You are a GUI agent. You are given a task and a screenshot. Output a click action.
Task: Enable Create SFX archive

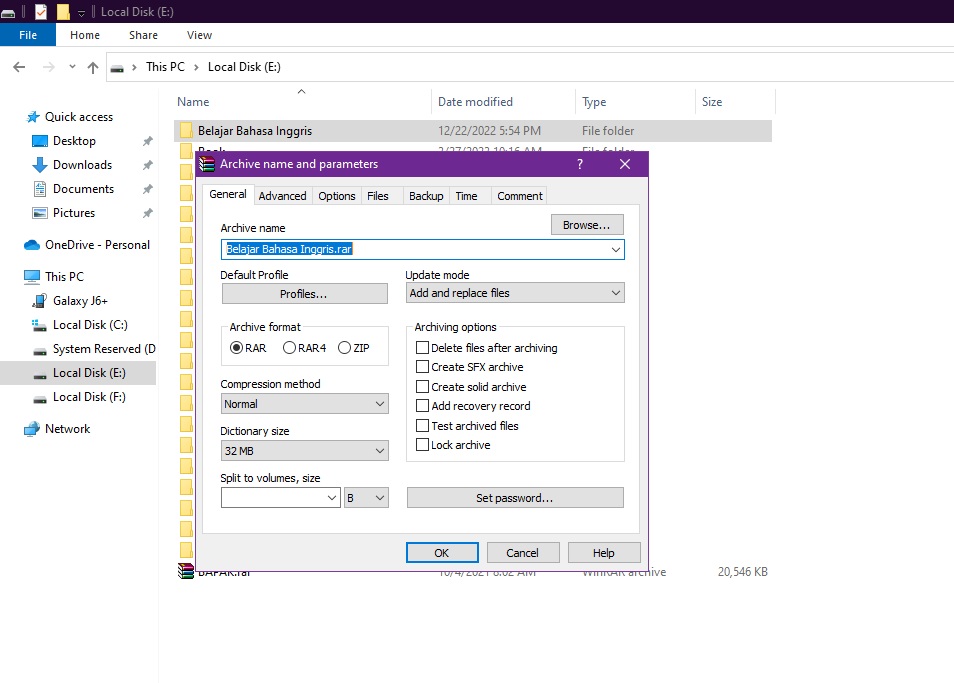pos(422,367)
